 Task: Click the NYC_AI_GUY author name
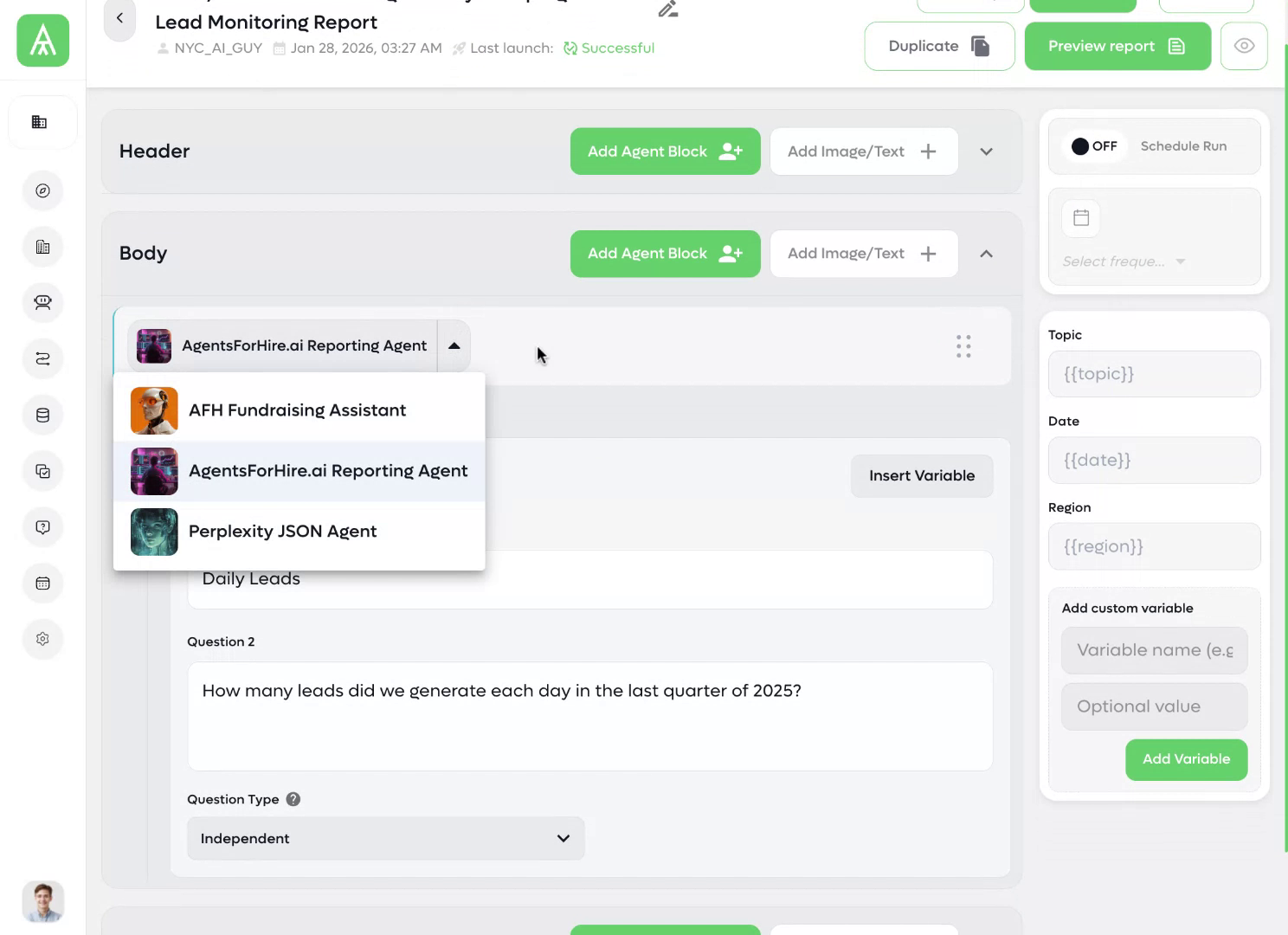(218, 48)
